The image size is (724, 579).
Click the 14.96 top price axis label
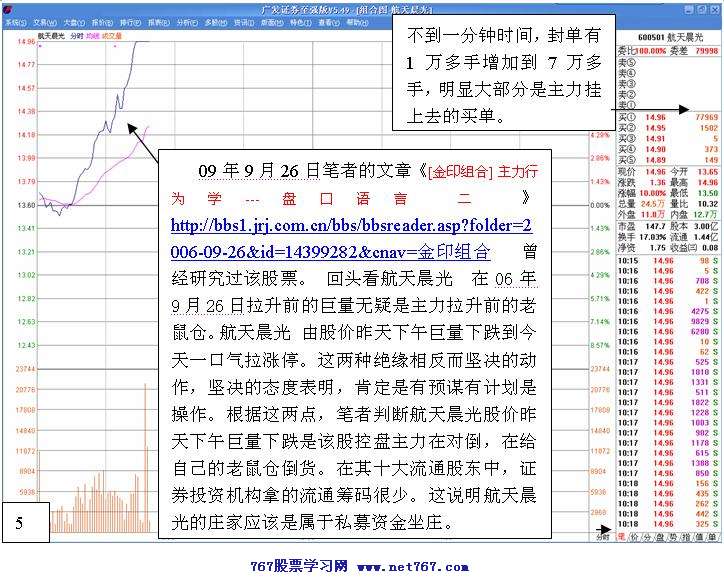26,42
